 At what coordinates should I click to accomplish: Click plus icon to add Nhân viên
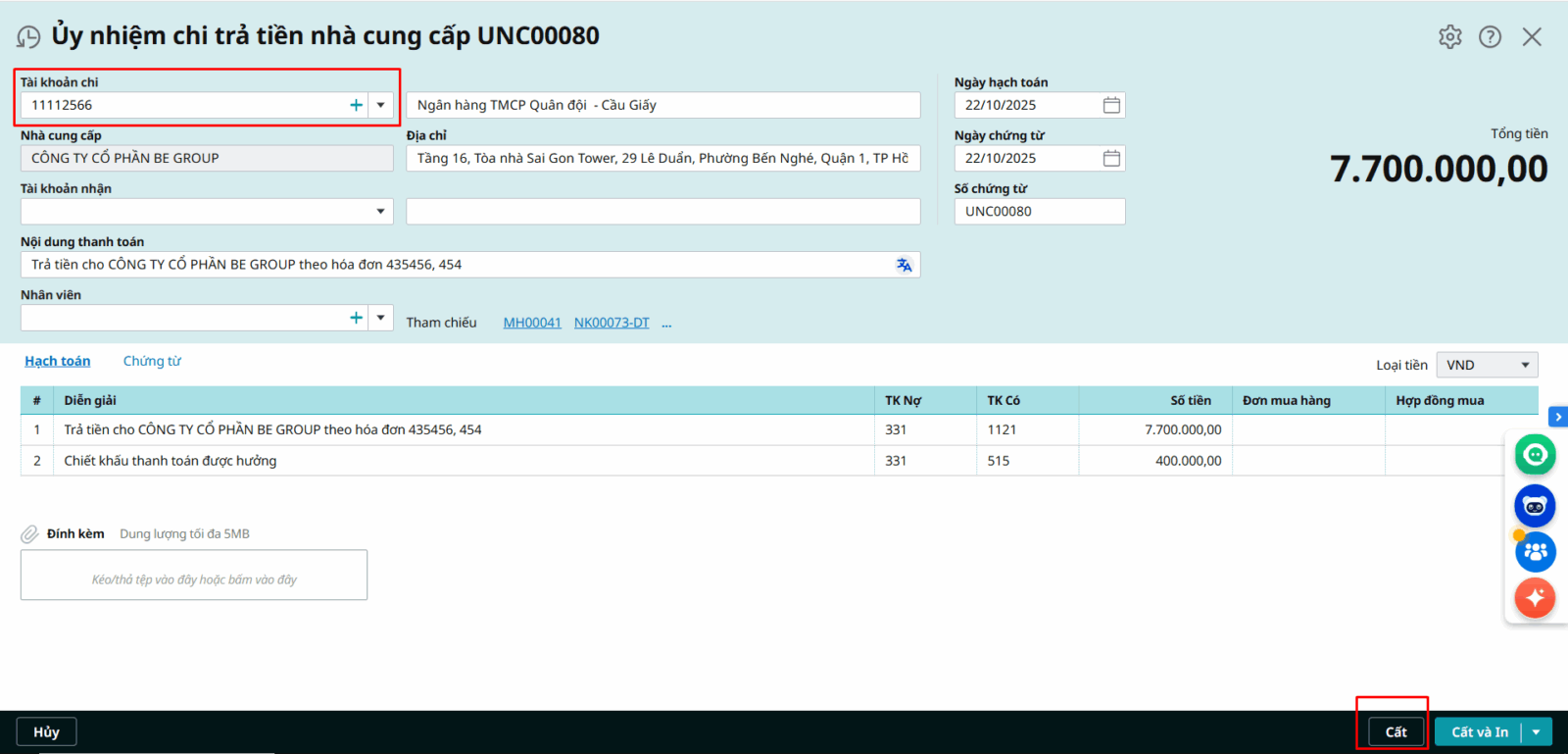pos(356,318)
